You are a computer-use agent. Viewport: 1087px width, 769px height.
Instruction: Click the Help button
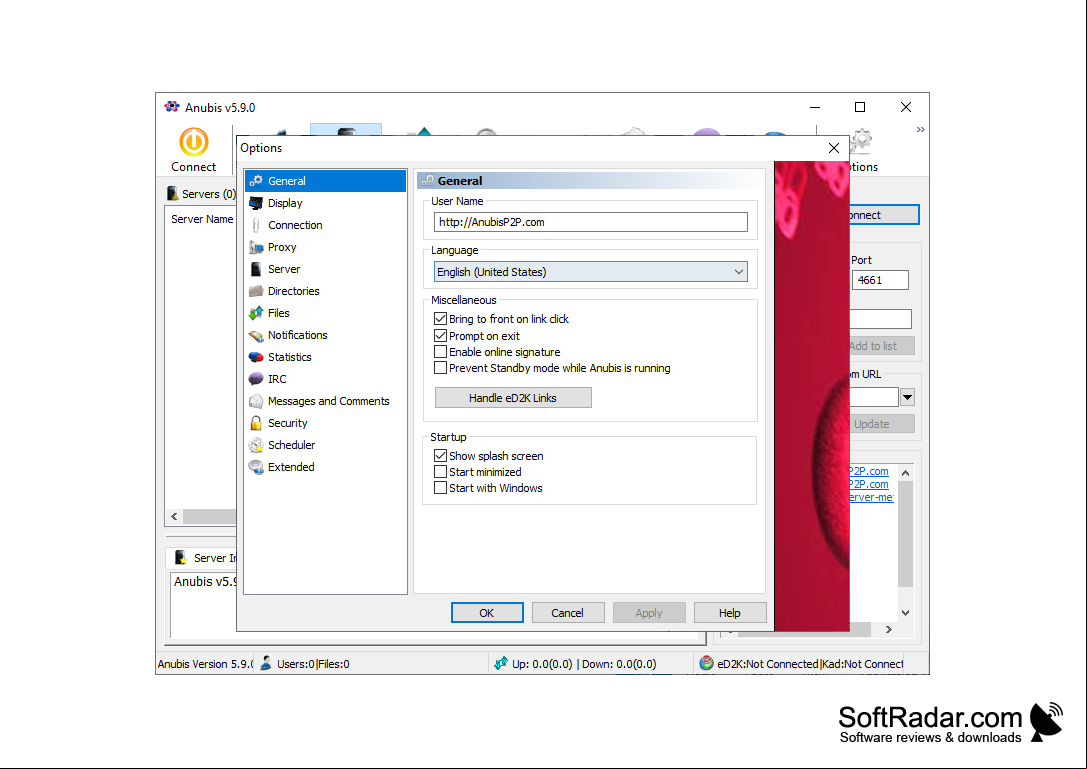pyautogui.click(x=729, y=613)
